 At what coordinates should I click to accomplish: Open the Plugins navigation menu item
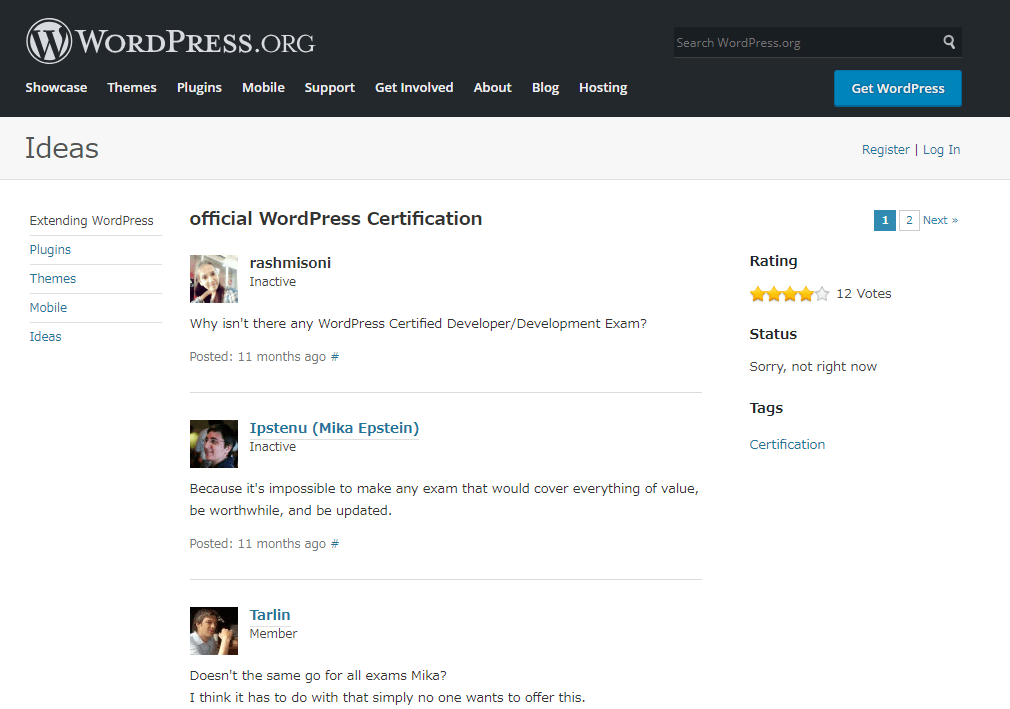199,88
